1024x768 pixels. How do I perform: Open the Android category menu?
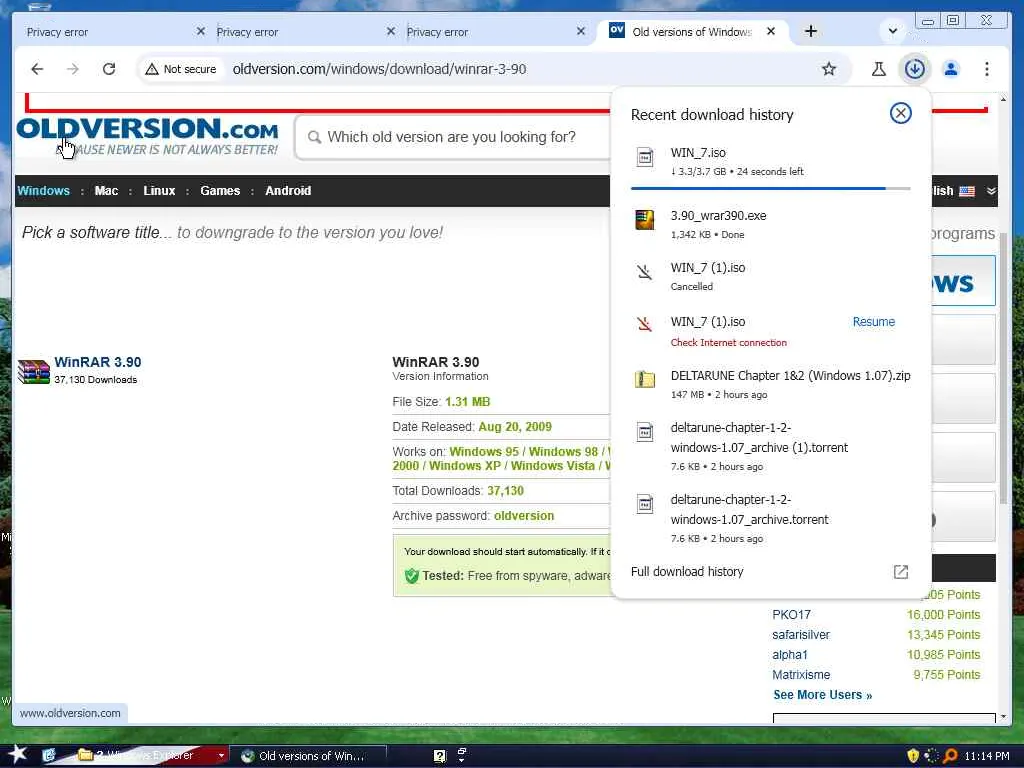click(288, 191)
